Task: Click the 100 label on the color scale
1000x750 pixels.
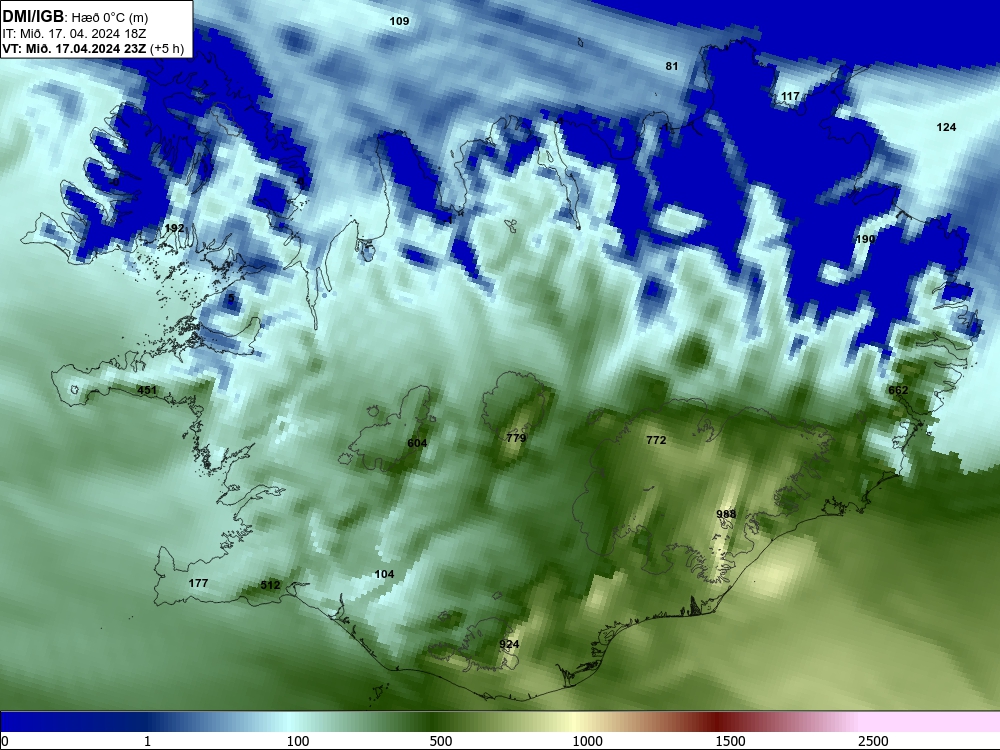Action: click(x=298, y=741)
